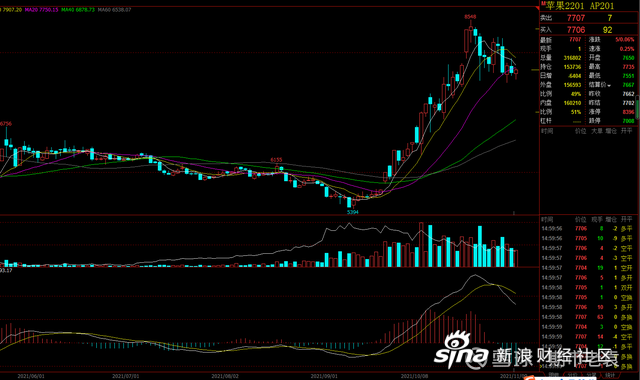Image resolution: width=640 pixels, height=380 pixels.
Task: Click the 总量 value 316802
Action: tap(572, 58)
